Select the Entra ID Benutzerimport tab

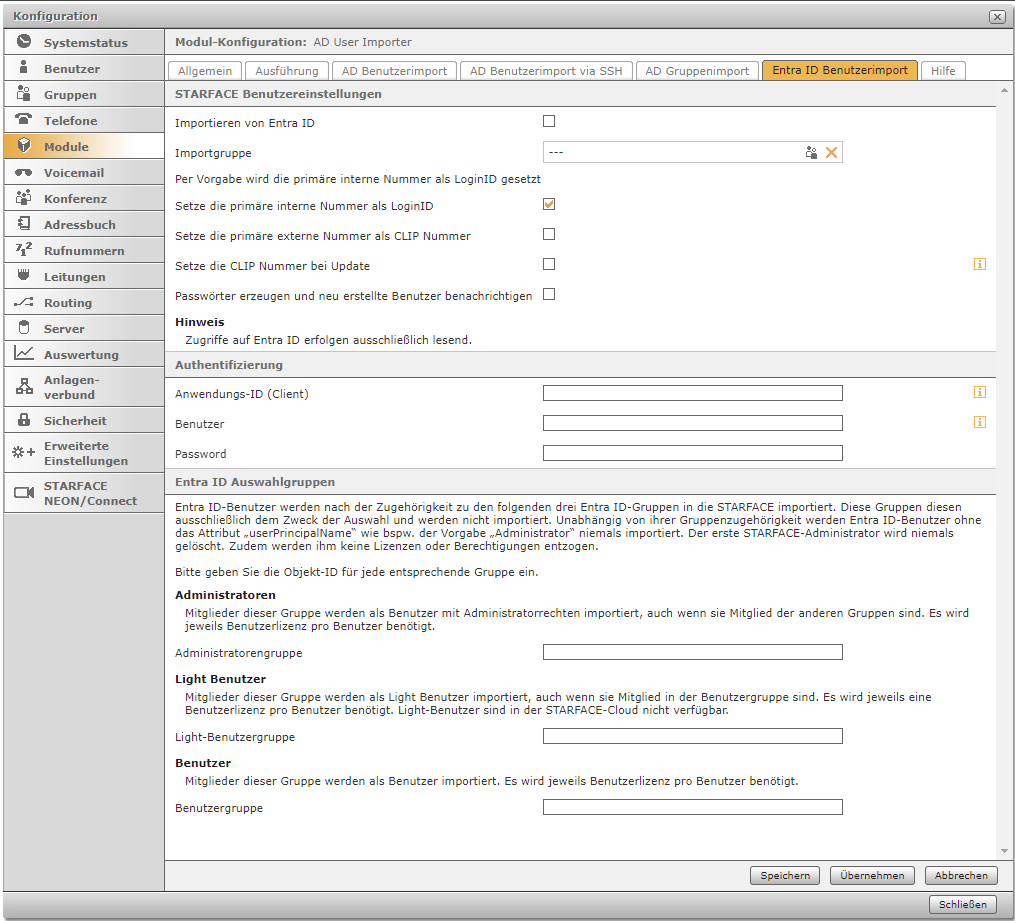click(840, 70)
